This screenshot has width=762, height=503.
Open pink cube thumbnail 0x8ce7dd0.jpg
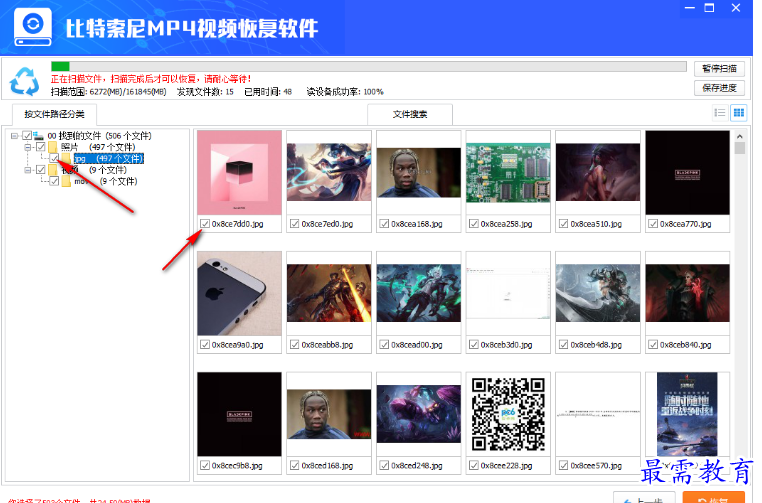[x=240, y=173]
